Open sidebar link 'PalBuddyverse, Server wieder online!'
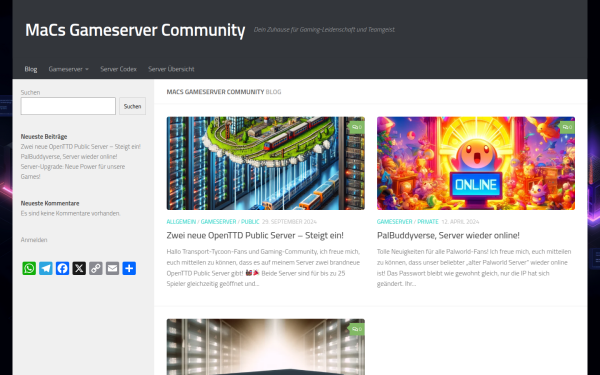 (69, 157)
